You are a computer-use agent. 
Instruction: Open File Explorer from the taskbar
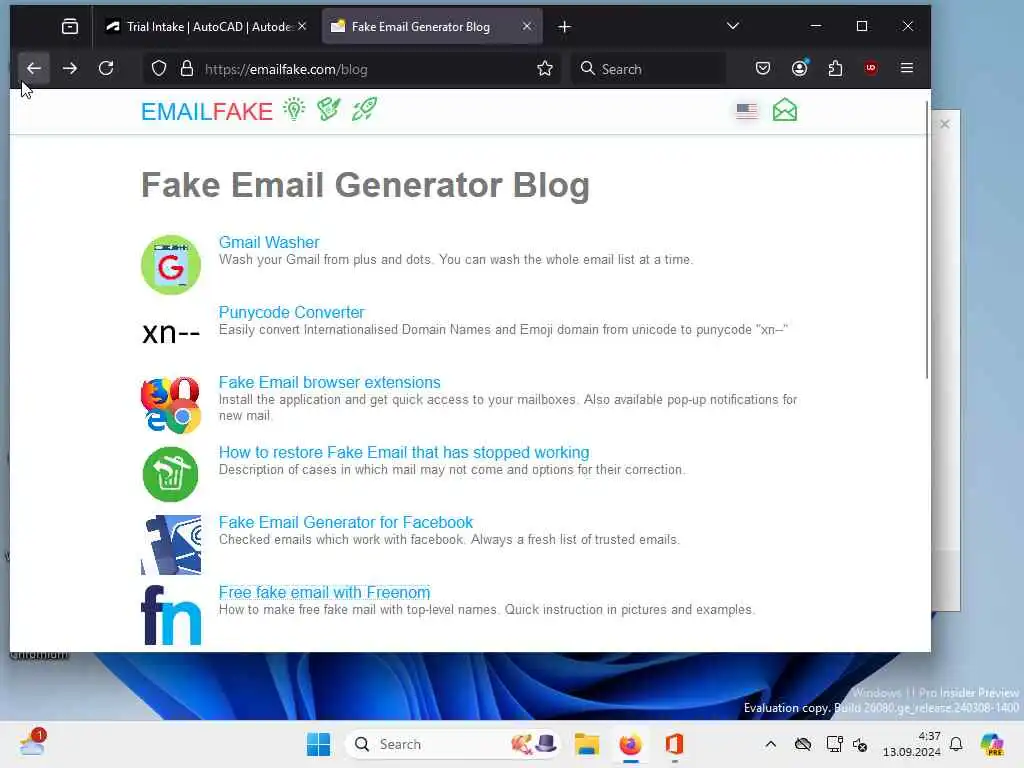[x=586, y=744]
